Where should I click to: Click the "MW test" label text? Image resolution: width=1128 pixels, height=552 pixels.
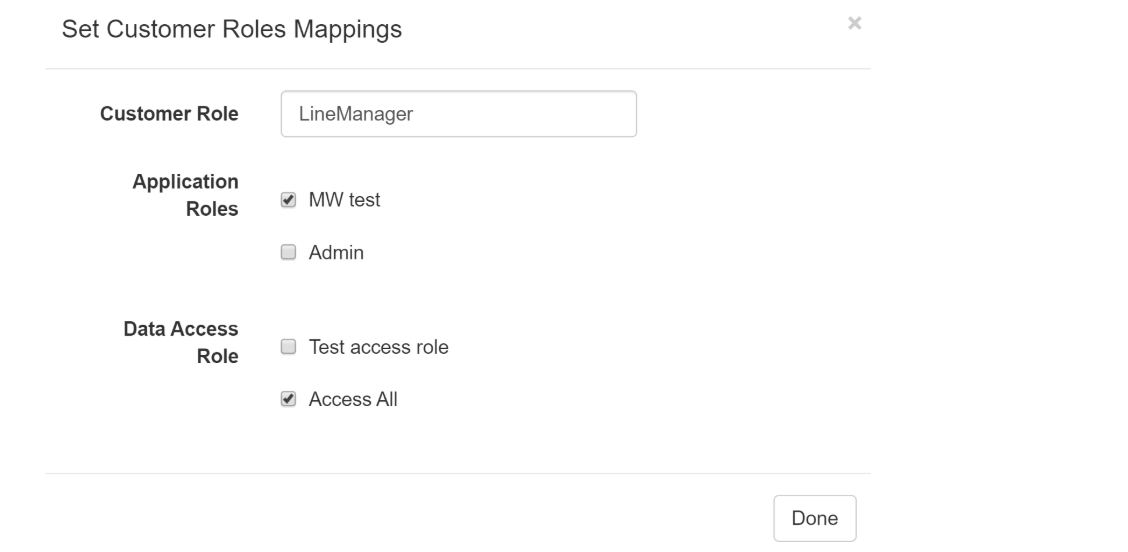click(x=344, y=200)
